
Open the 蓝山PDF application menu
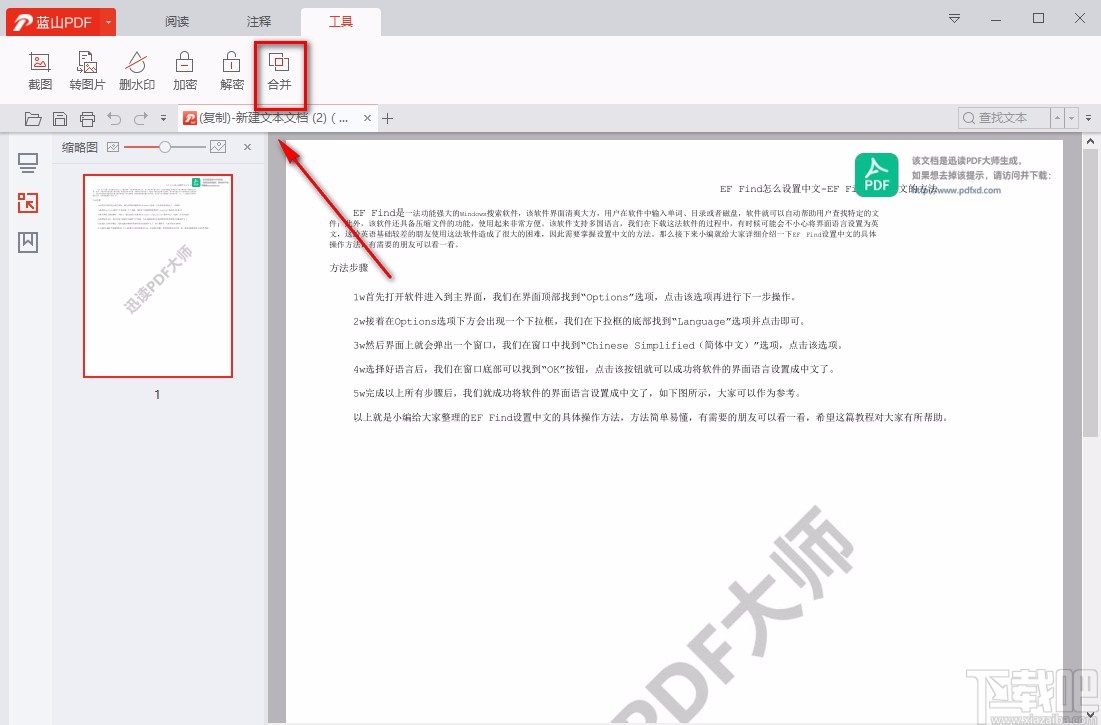click(x=54, y=22)
